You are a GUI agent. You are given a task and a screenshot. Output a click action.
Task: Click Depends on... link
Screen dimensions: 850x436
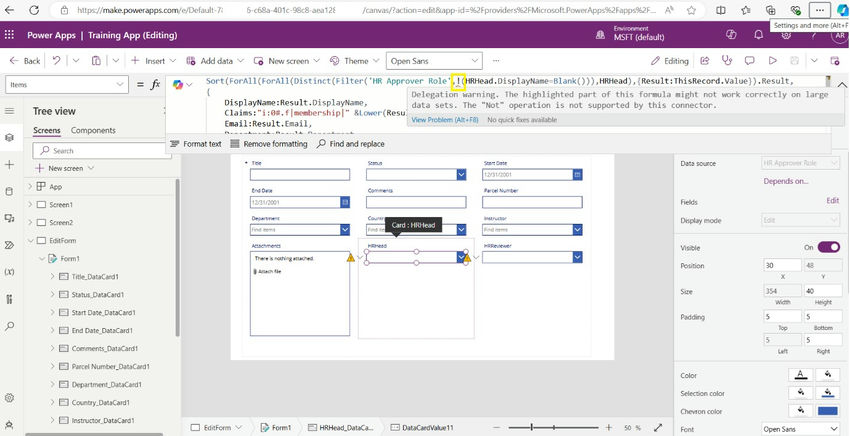[x=786, y=181]
